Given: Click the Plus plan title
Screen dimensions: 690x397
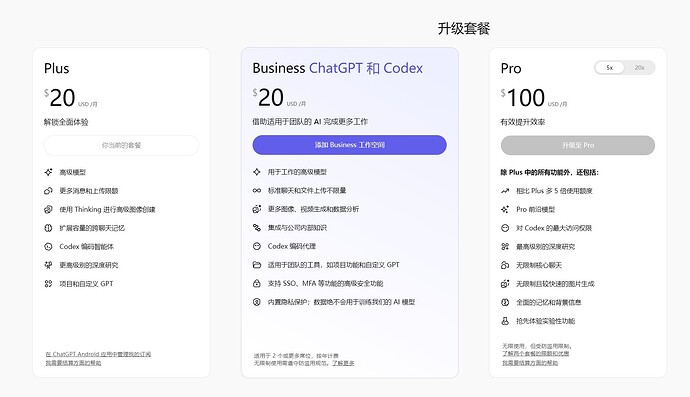Looking at the screenshot, I should point(56,68).
